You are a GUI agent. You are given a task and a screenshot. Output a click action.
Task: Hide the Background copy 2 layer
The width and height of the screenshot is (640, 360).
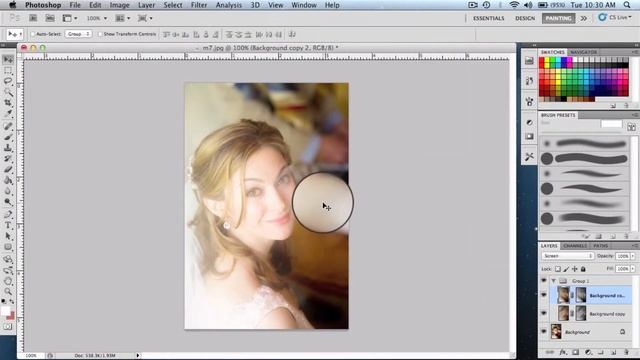(x=544, y=295)
